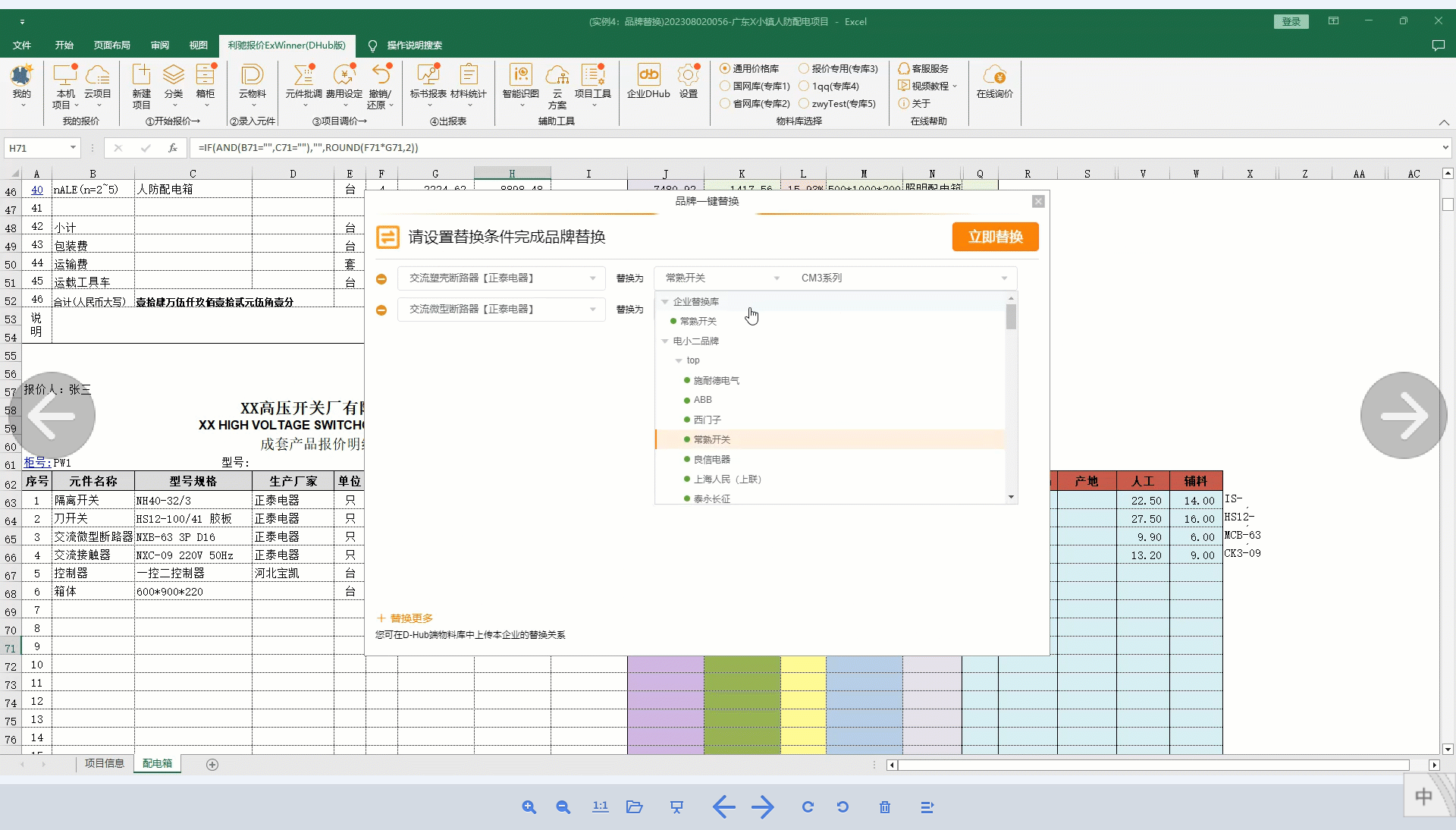The height and width of the screenshot is (830, 1456).
Task: Select the 省网库(专库2) radio option
Action: [x=725, y=103]
